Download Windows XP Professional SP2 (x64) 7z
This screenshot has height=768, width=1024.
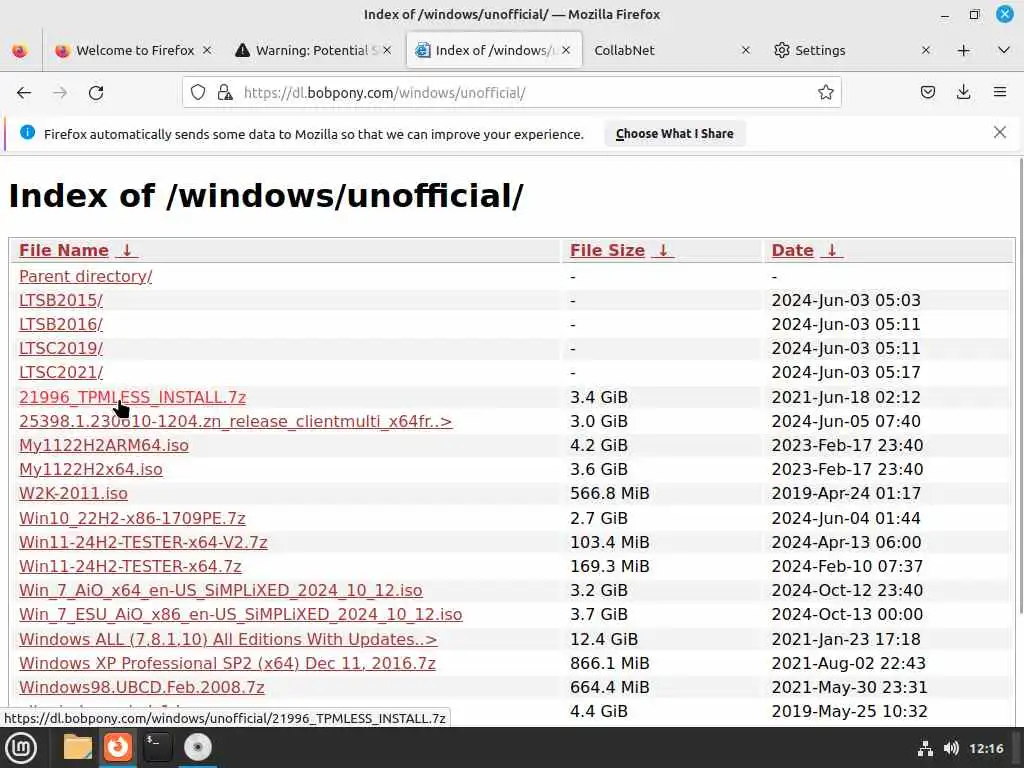click(x=227, y=664)
